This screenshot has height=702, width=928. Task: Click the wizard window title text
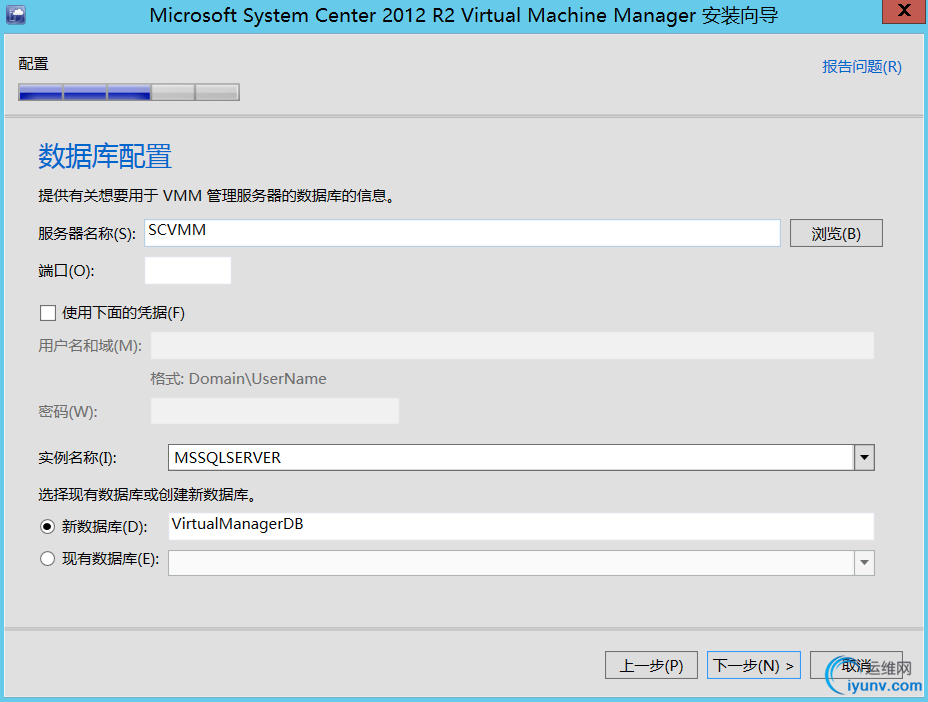(463, 15)
